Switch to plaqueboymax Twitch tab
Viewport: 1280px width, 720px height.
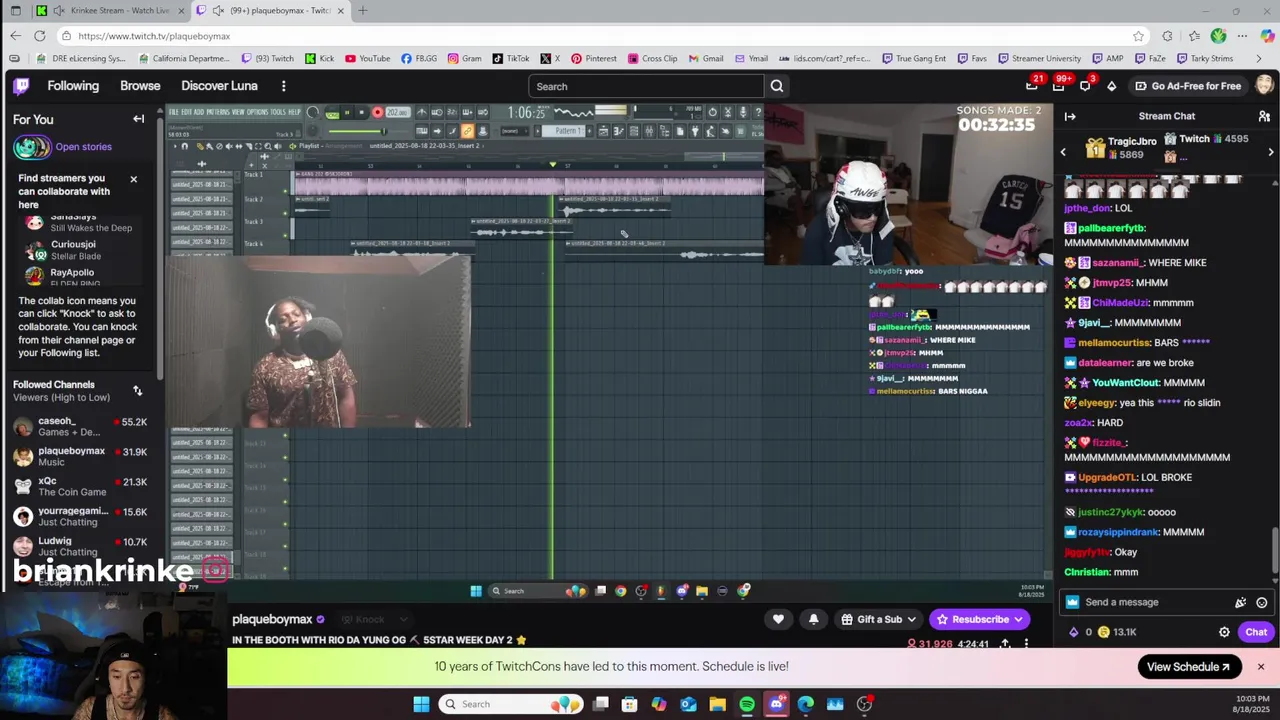point(270,10)
